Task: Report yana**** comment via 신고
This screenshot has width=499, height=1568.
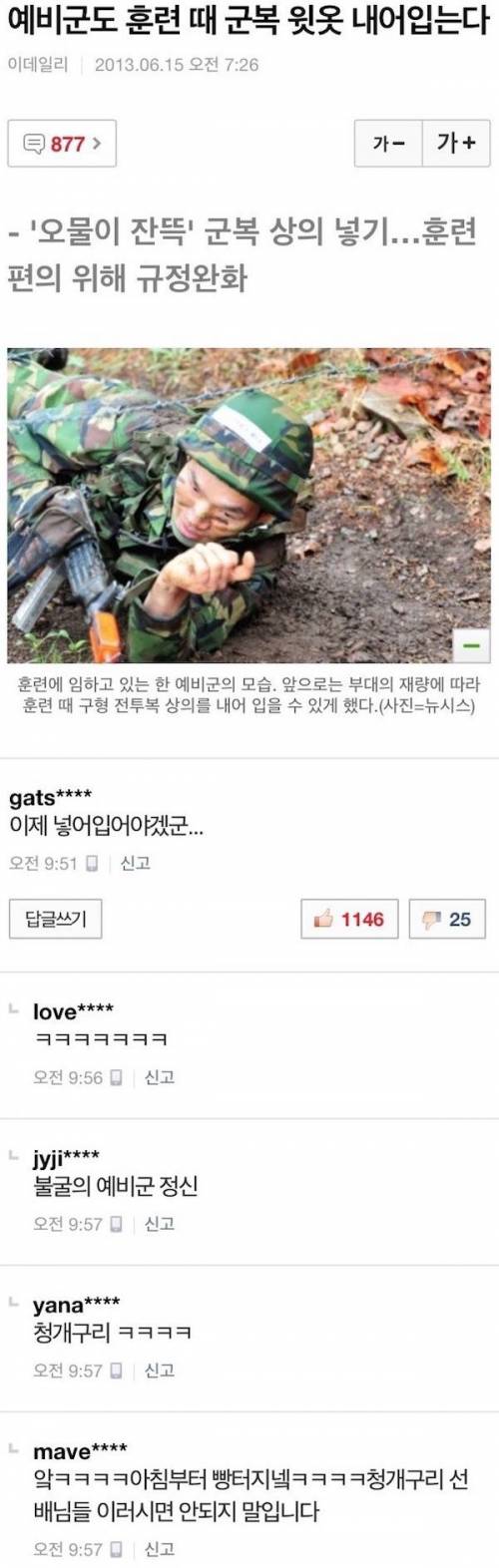Action: coord(159,1371)
